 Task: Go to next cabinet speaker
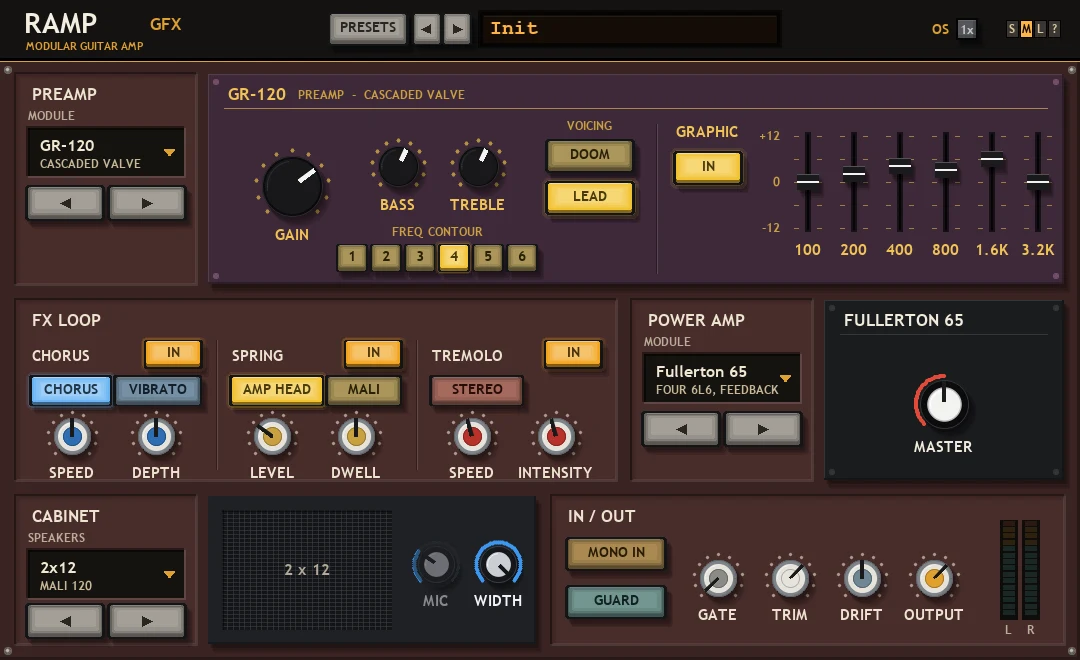point(147,621)
